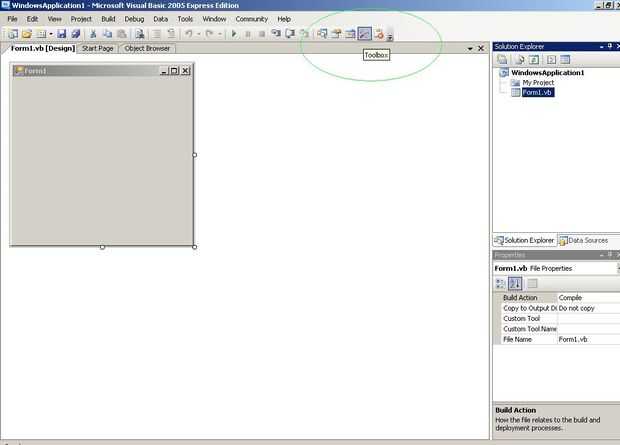Click the Cut scissors icon
This screenshot has width=620, height=445.
(x=93, y=34)
